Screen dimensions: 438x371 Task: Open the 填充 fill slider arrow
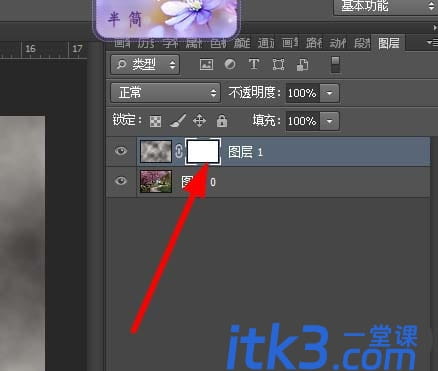point(329,121)
